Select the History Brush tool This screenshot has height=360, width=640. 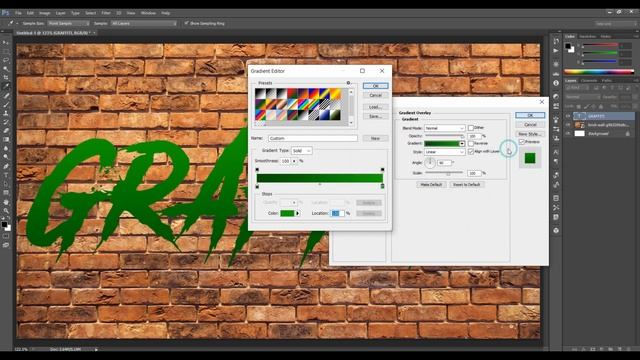(6, 122)
